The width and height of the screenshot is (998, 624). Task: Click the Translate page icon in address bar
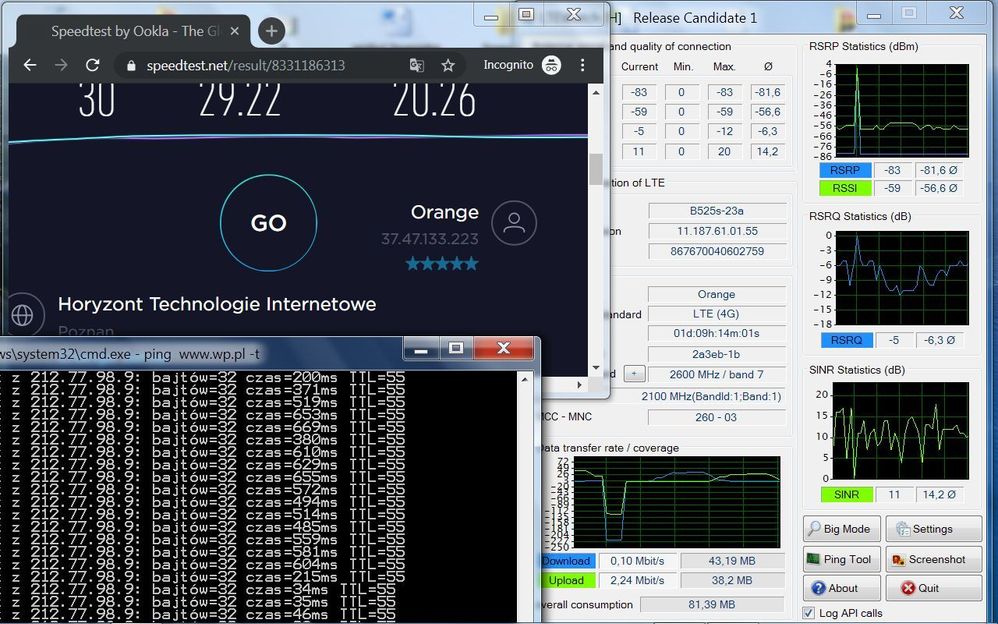tap(417, 65)
